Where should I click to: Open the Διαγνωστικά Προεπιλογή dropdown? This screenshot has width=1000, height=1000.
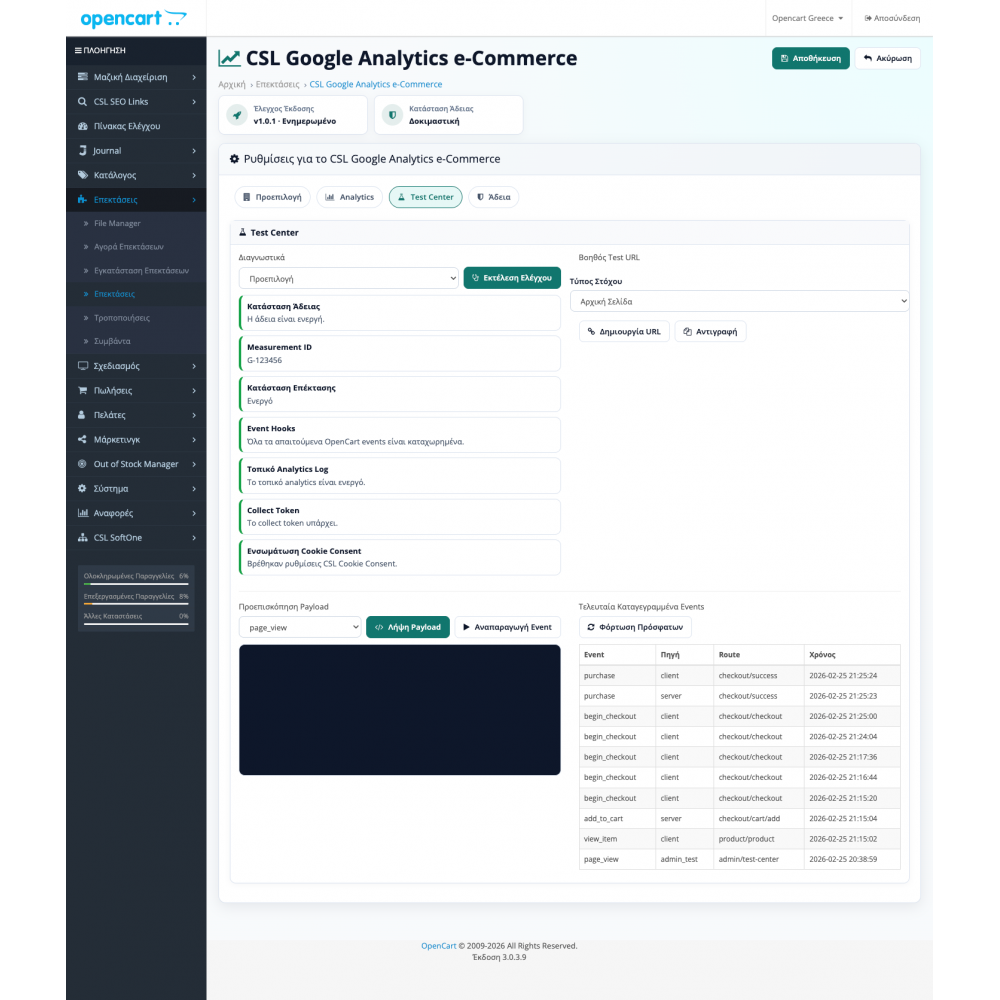[x=348, y=278]
